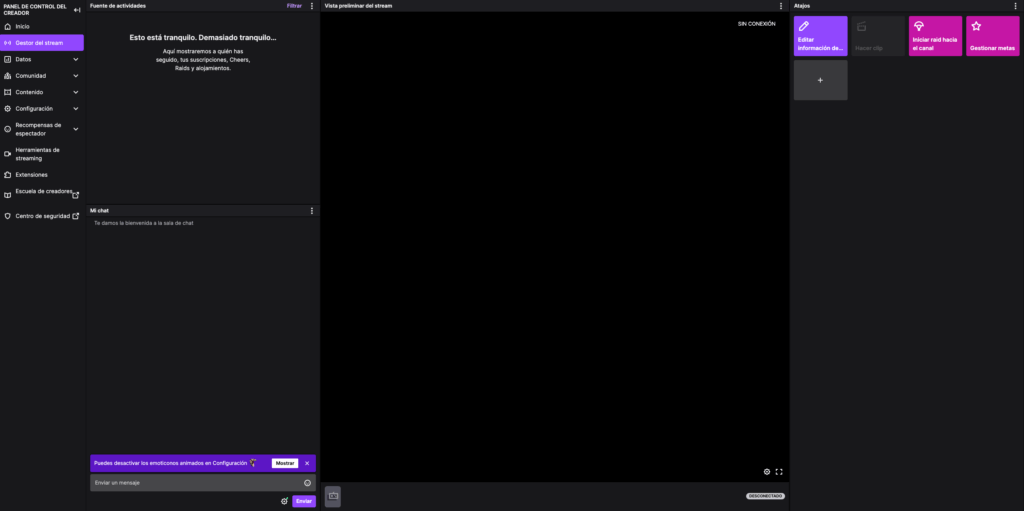Click the SIN CONEXIÓN label

click(x=757, y=24)
